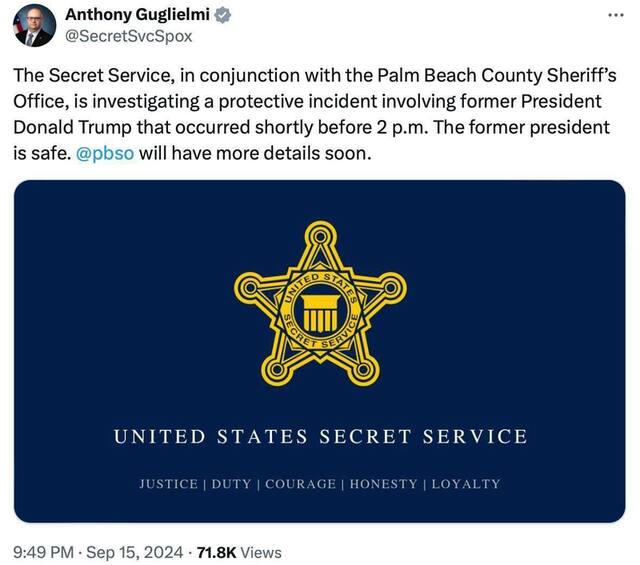Click the UNITED STATES SECRET SERVICE title
Image resolution: width=640 pixels, height=565 pixels.
(x=320, y=436)
